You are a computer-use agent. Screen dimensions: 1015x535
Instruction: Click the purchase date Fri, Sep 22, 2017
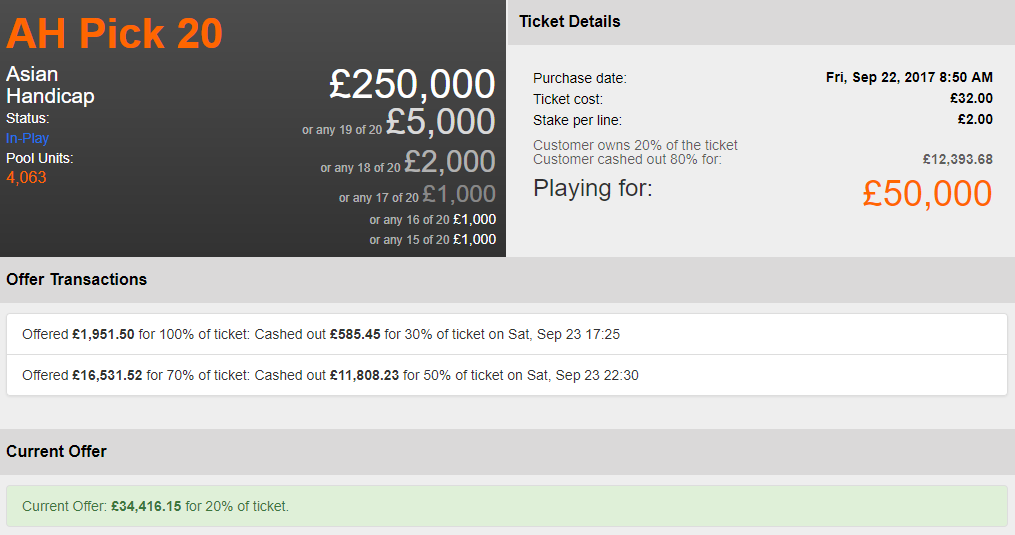point(909,78)
